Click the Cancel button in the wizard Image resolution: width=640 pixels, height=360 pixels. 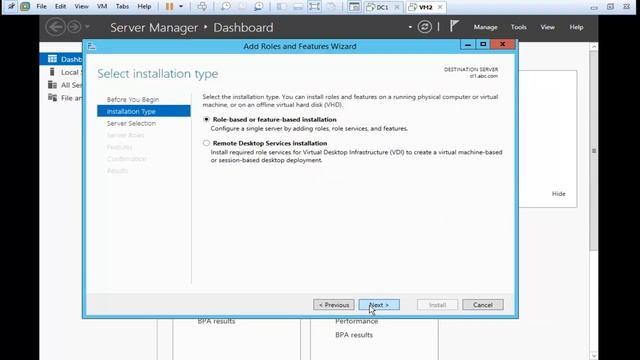(483, 305)
